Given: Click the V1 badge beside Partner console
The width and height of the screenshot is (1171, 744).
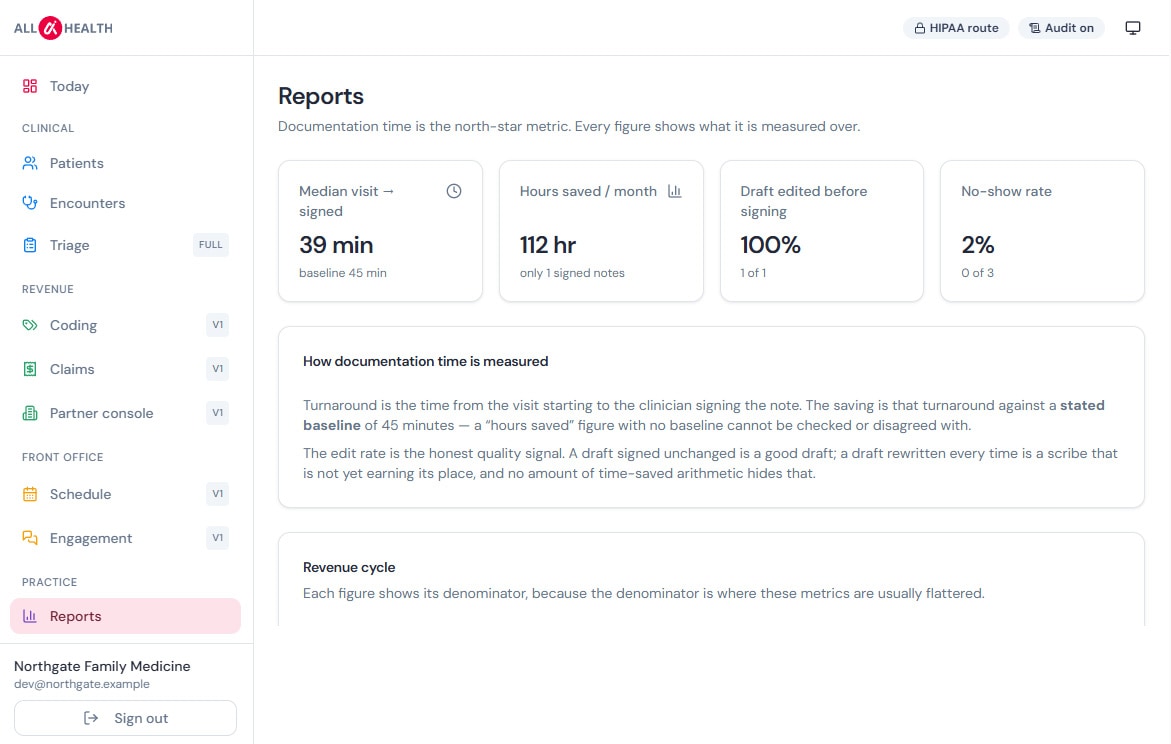Looking at the screenshot, I should (x=217, y=413).
